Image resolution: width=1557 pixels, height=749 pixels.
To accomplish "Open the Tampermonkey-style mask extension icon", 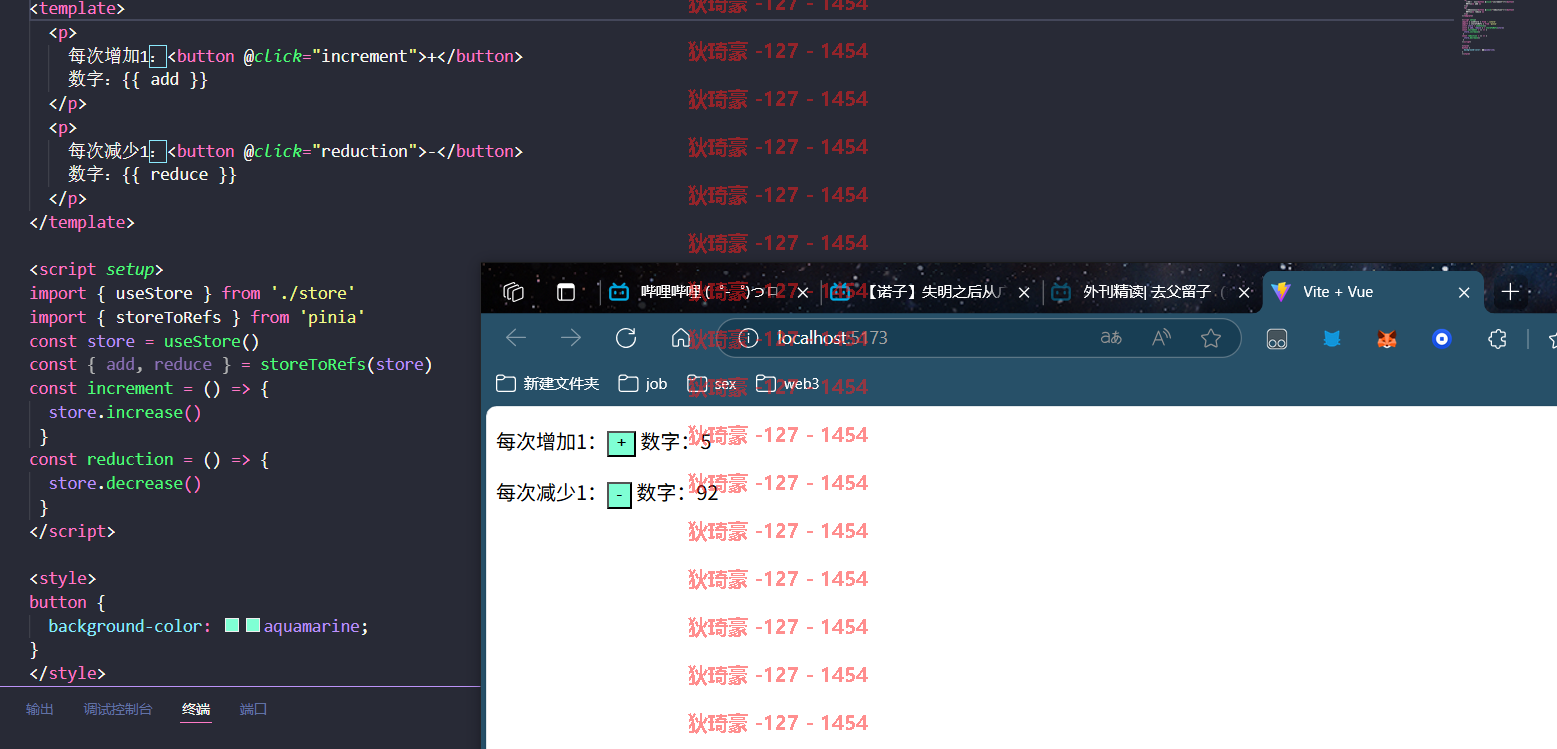I will [1277, 339].
